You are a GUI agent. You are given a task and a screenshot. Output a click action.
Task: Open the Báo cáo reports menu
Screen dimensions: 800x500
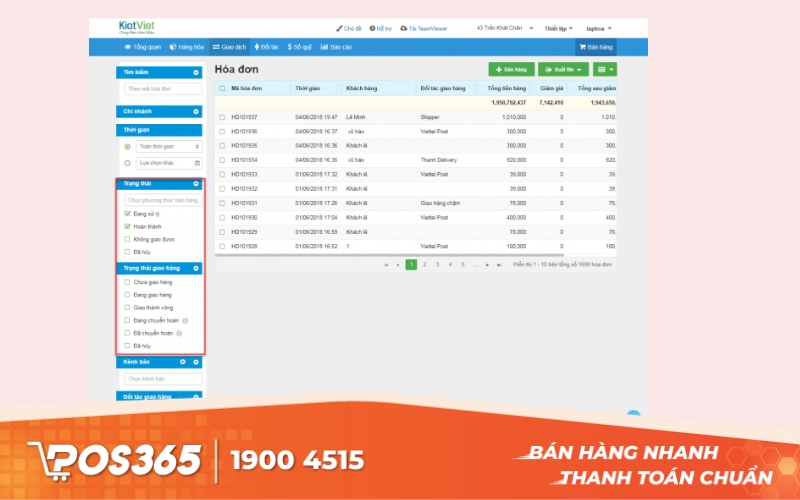336,47
